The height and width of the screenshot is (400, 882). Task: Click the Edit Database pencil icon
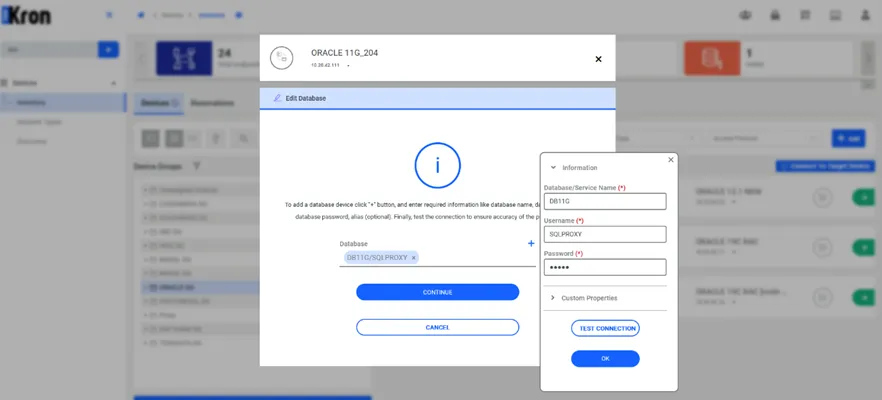pos(277,98)
